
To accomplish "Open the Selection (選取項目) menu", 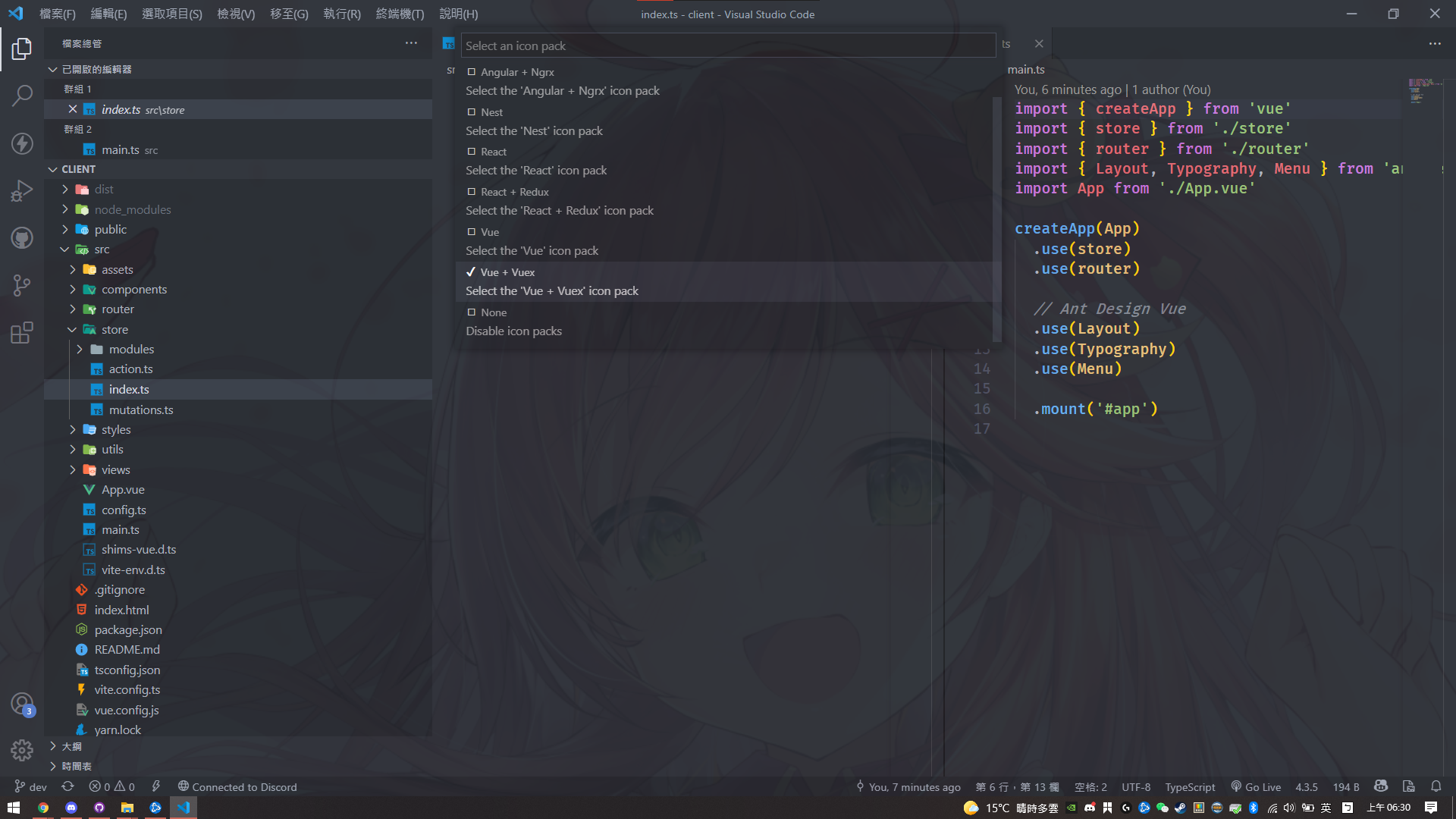I will [x=172, y=14].
